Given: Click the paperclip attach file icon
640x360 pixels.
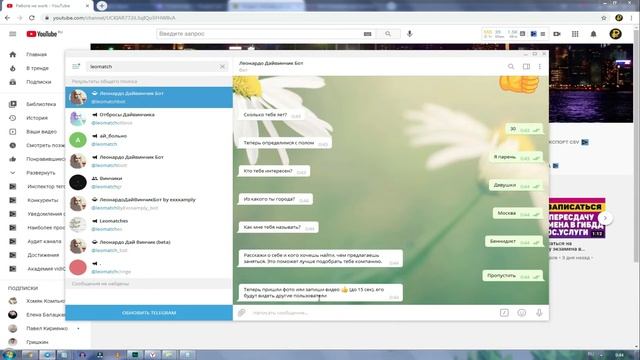Looking at the screenshot, I should tap(242, 313).
